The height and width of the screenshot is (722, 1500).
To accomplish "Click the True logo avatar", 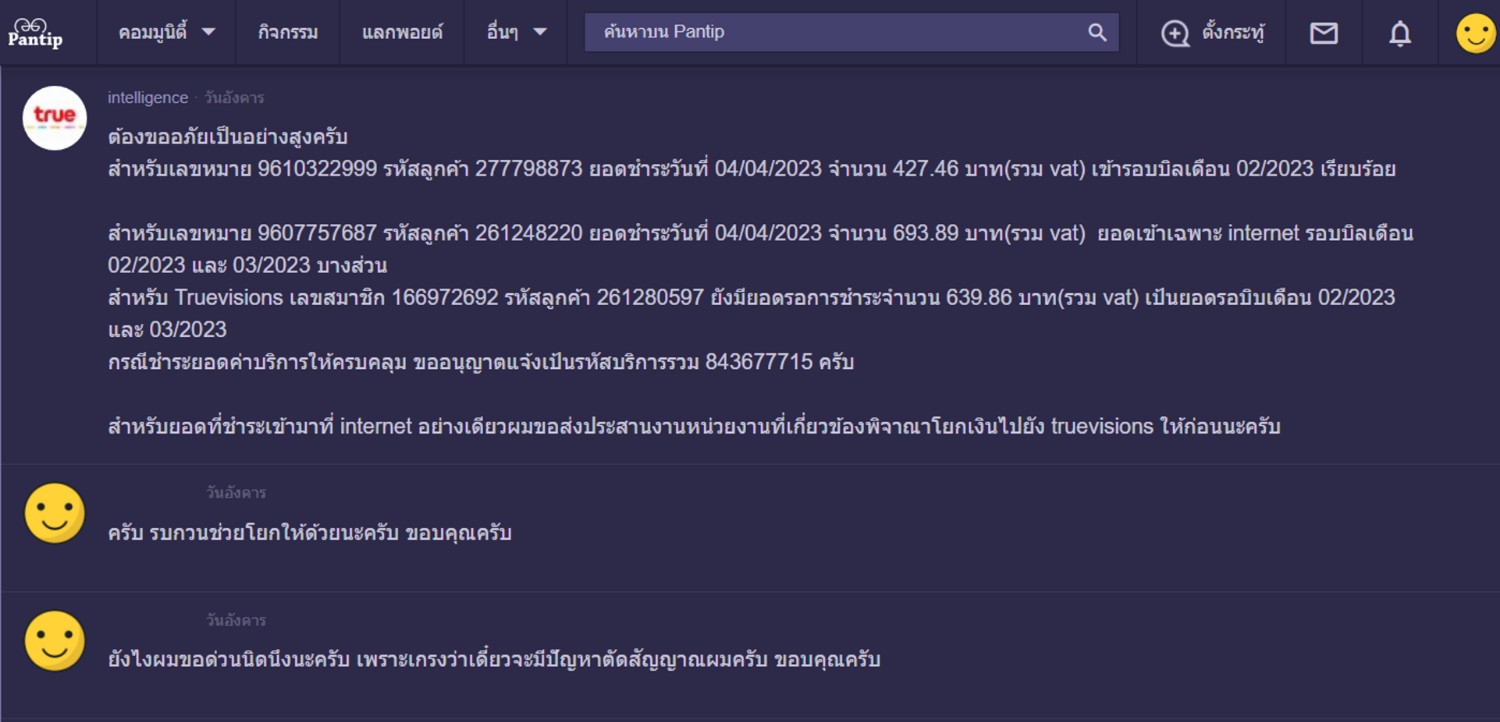I will pyautogui.click(x=55, y=118).
